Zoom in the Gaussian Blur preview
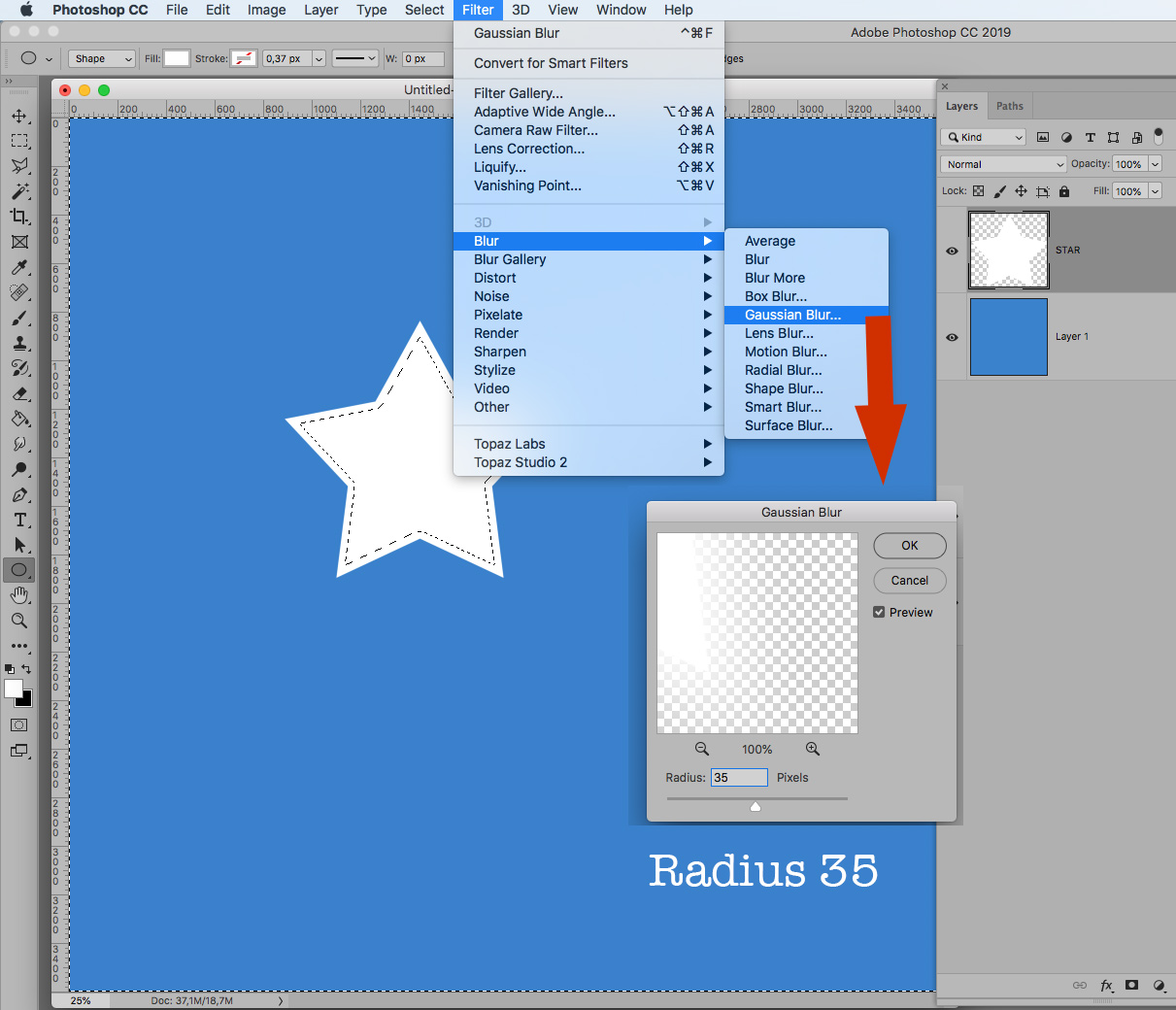 point(813,749)
